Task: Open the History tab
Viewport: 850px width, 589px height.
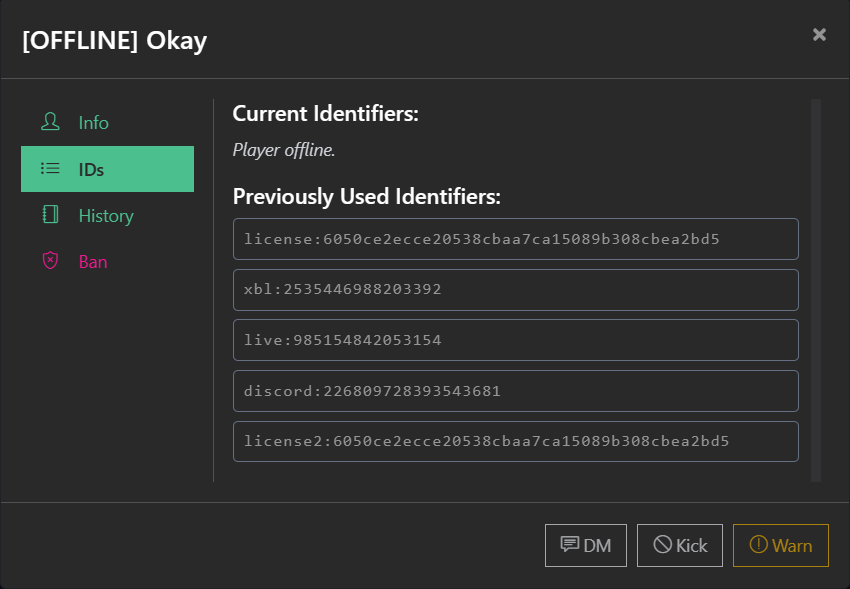Action: [105, 215]
